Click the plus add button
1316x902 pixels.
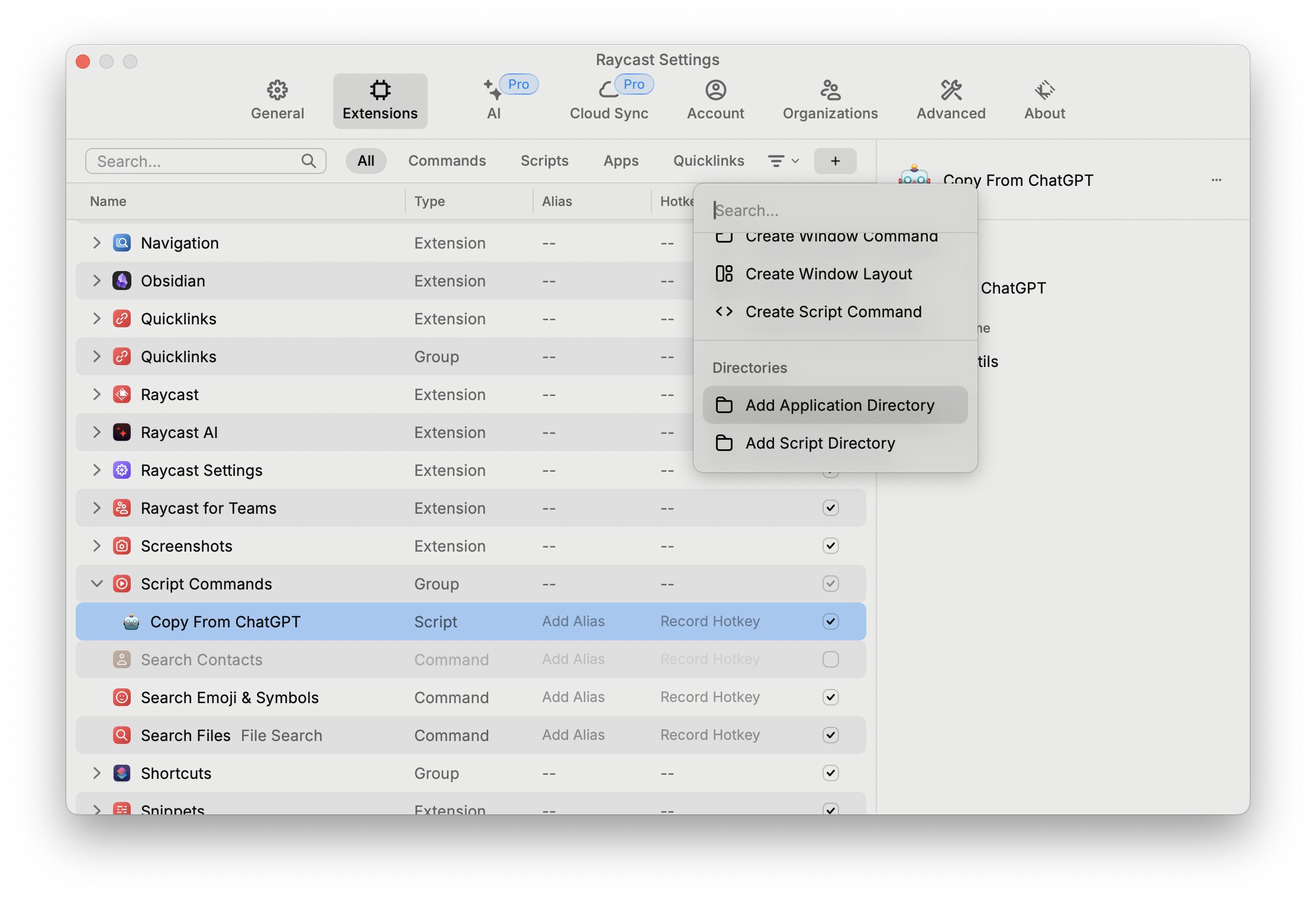click(835, 161)
